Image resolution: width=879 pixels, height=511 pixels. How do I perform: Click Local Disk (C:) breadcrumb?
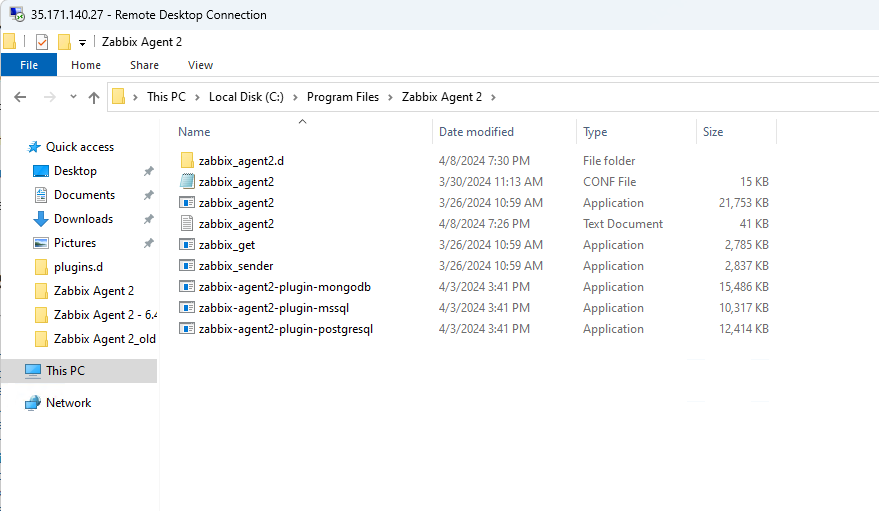click(x=246, y=97)
